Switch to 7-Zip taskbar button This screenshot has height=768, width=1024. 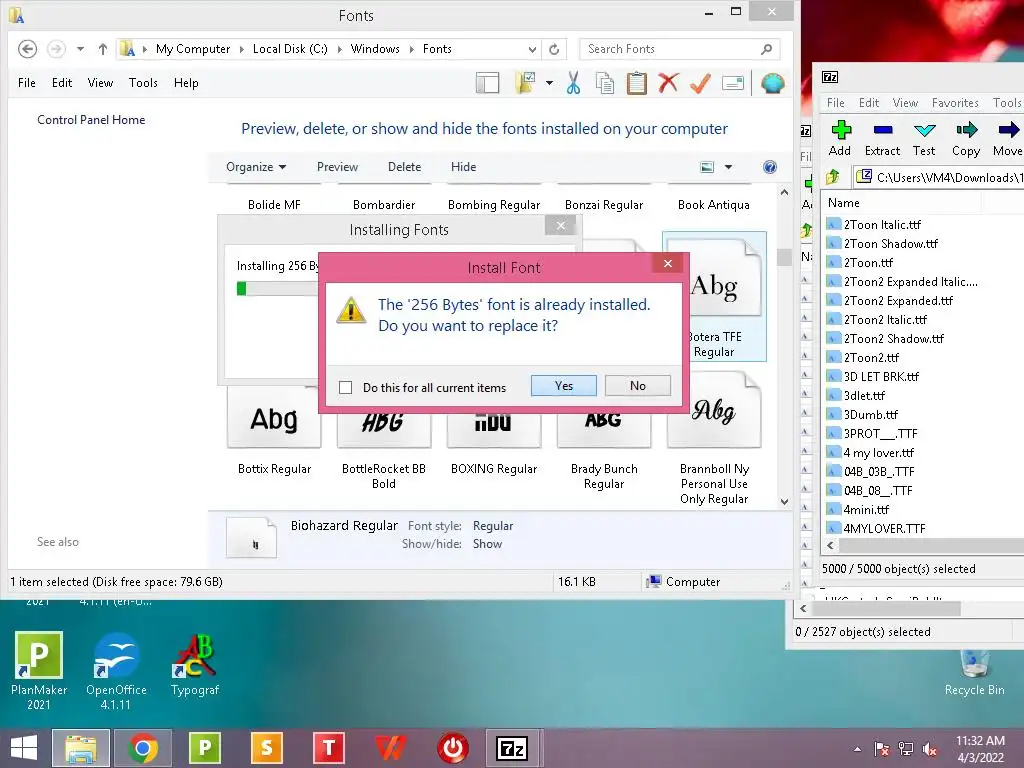(x=513, y=748)
